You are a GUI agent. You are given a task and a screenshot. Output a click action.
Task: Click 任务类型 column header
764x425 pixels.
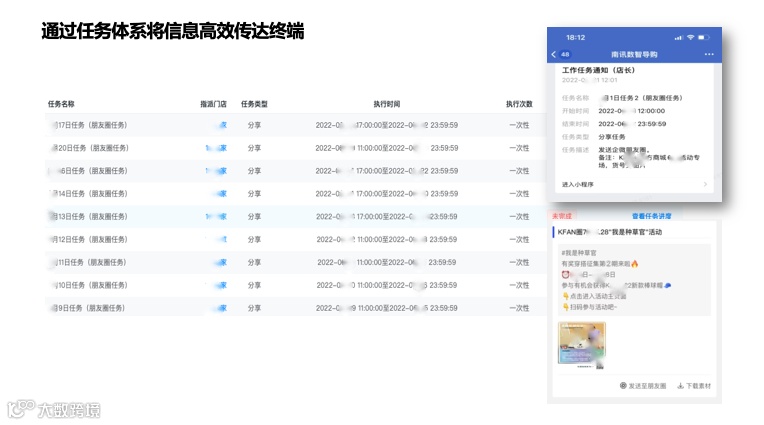tap(254, 104)
